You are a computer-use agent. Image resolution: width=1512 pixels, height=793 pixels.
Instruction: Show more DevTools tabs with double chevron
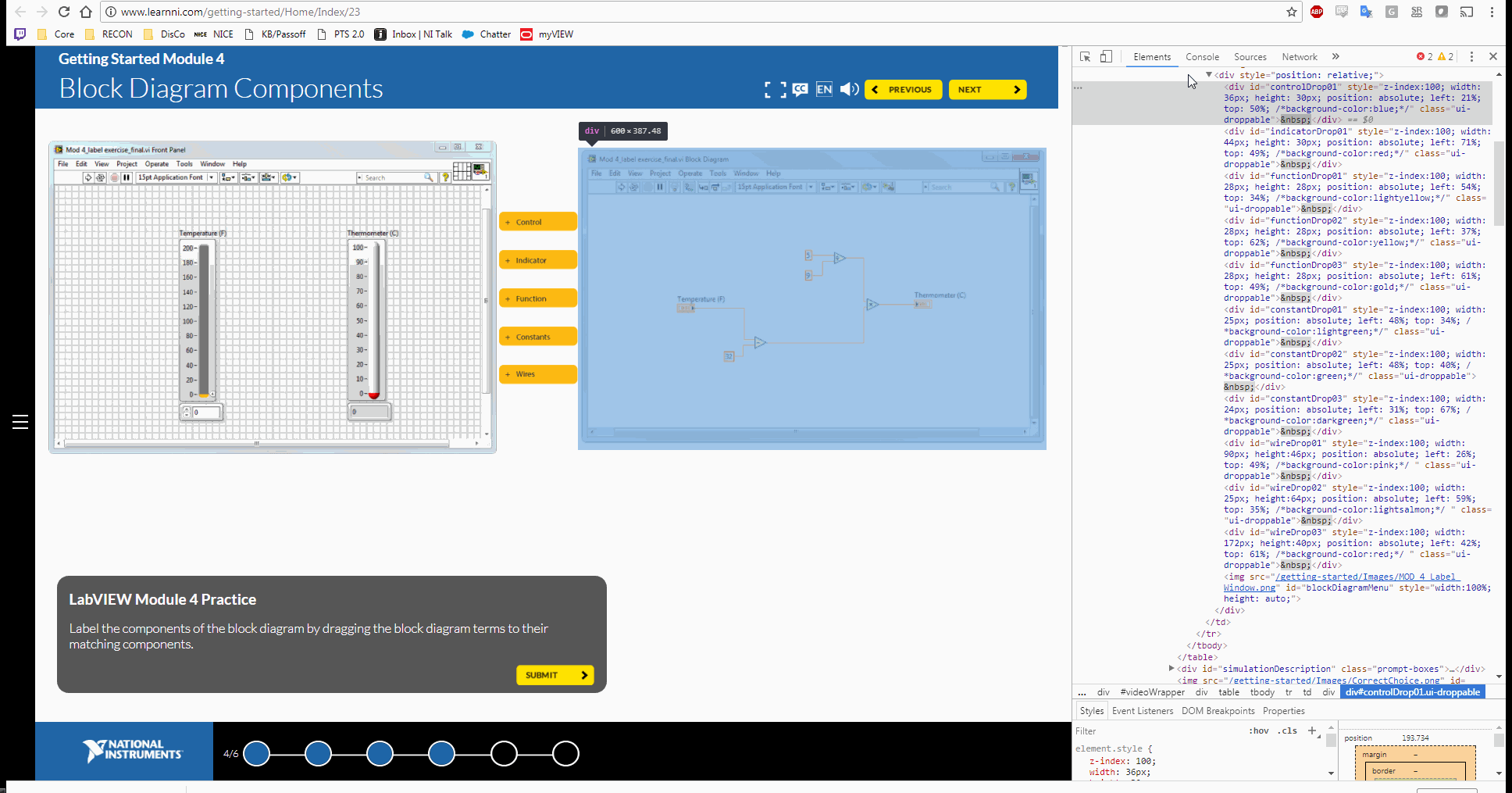[x=1335, y=57]
